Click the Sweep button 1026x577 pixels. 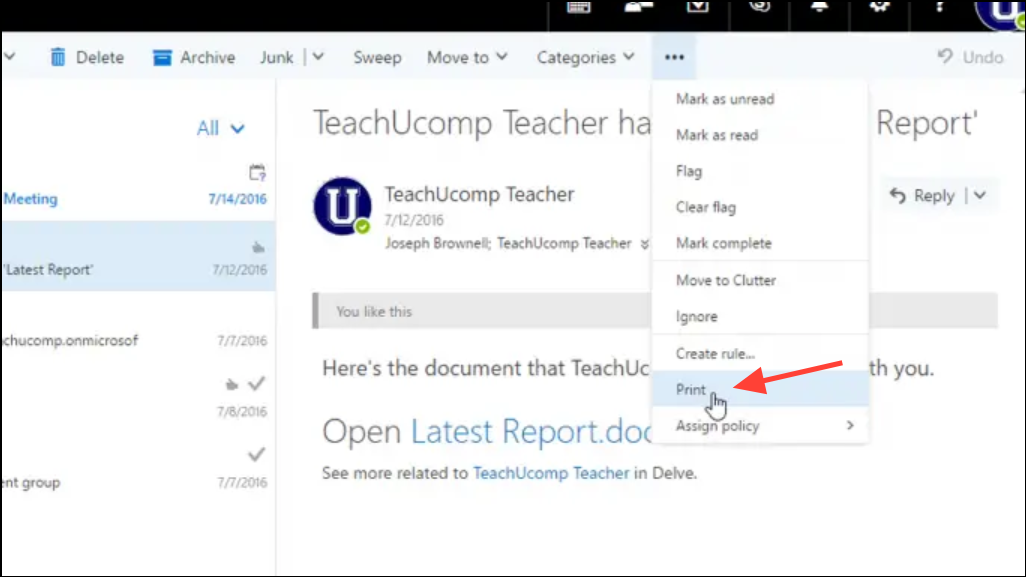pyautogui.click(x=377, y=58)
